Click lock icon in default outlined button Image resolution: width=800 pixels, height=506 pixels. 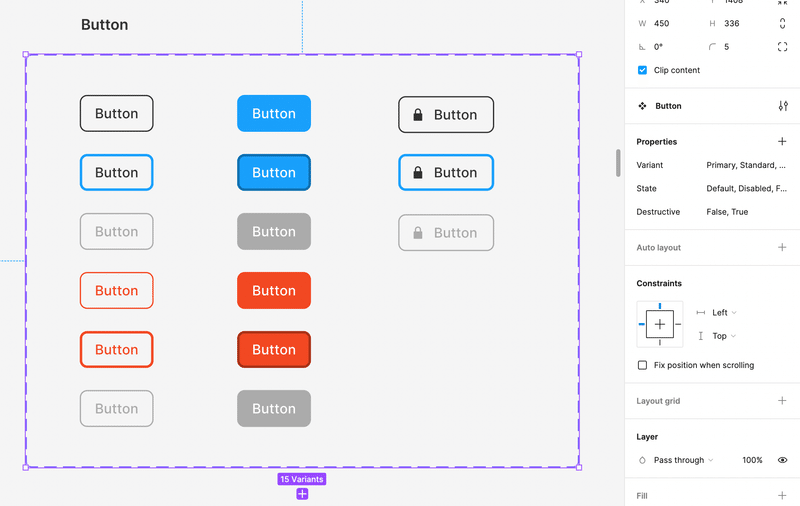pyautogui.click(x=418, y=114)
